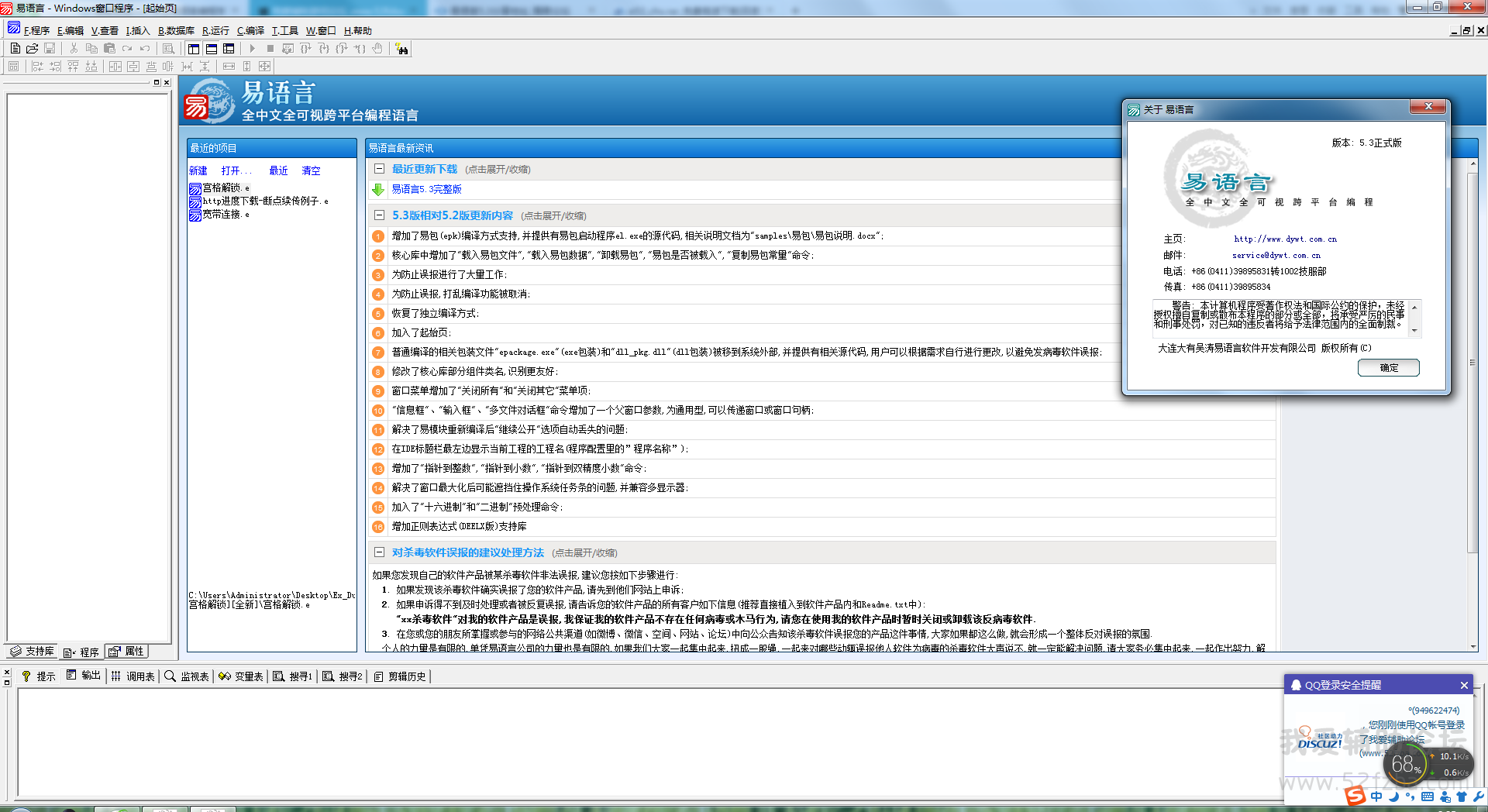Image resolution: width=1488 pixels, height=812 pixels.
Task: Switch to the 监视表 tab
Action: pos(187,676)
